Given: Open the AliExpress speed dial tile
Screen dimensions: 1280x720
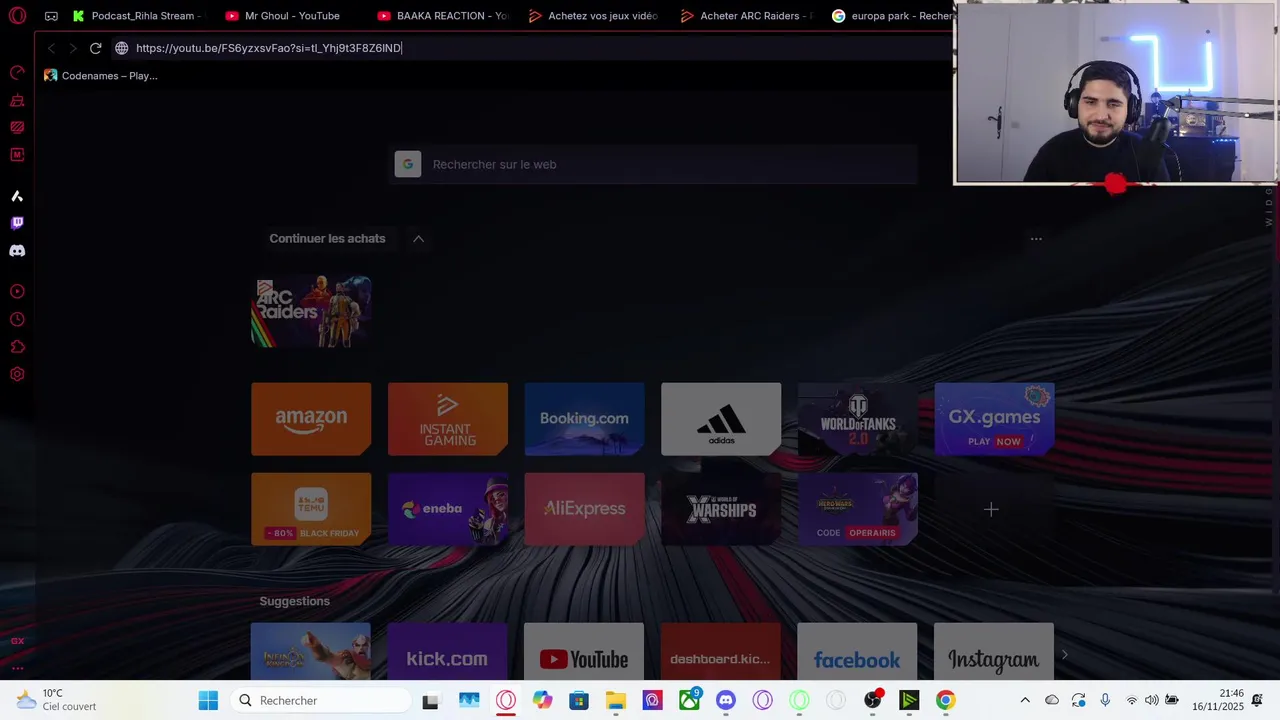Looking at the screenshot, I should pos(584,509).
